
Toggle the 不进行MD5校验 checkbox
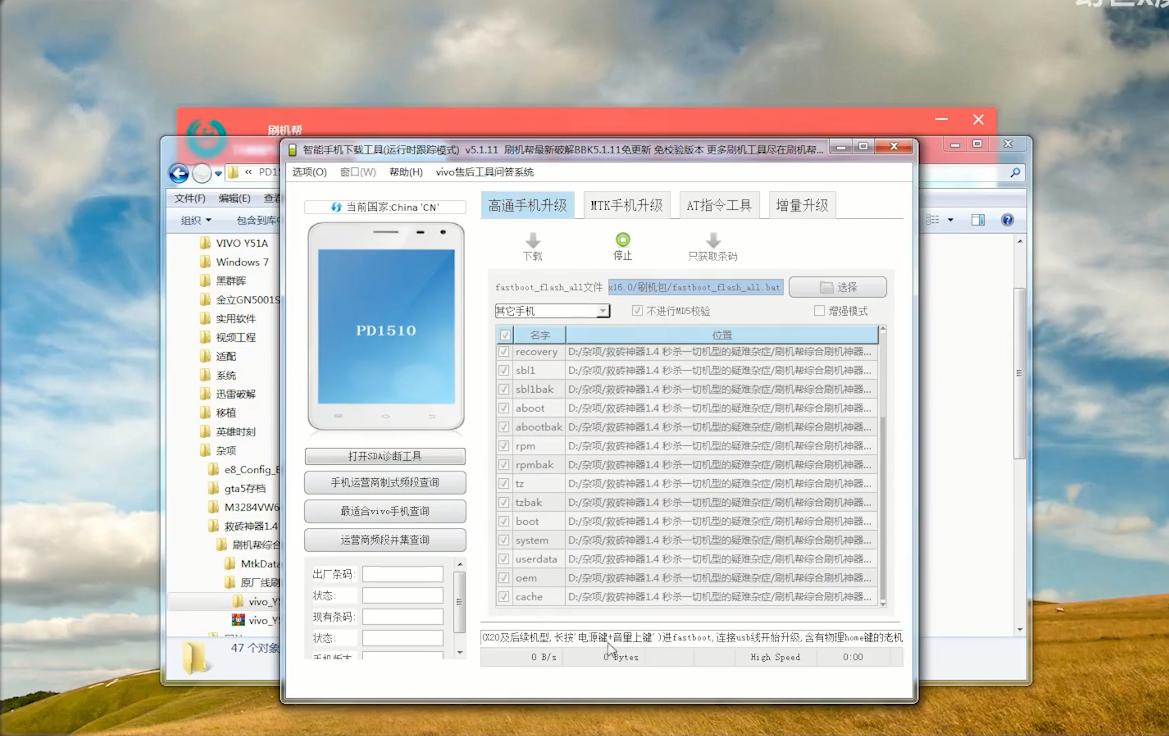[637, 311]
